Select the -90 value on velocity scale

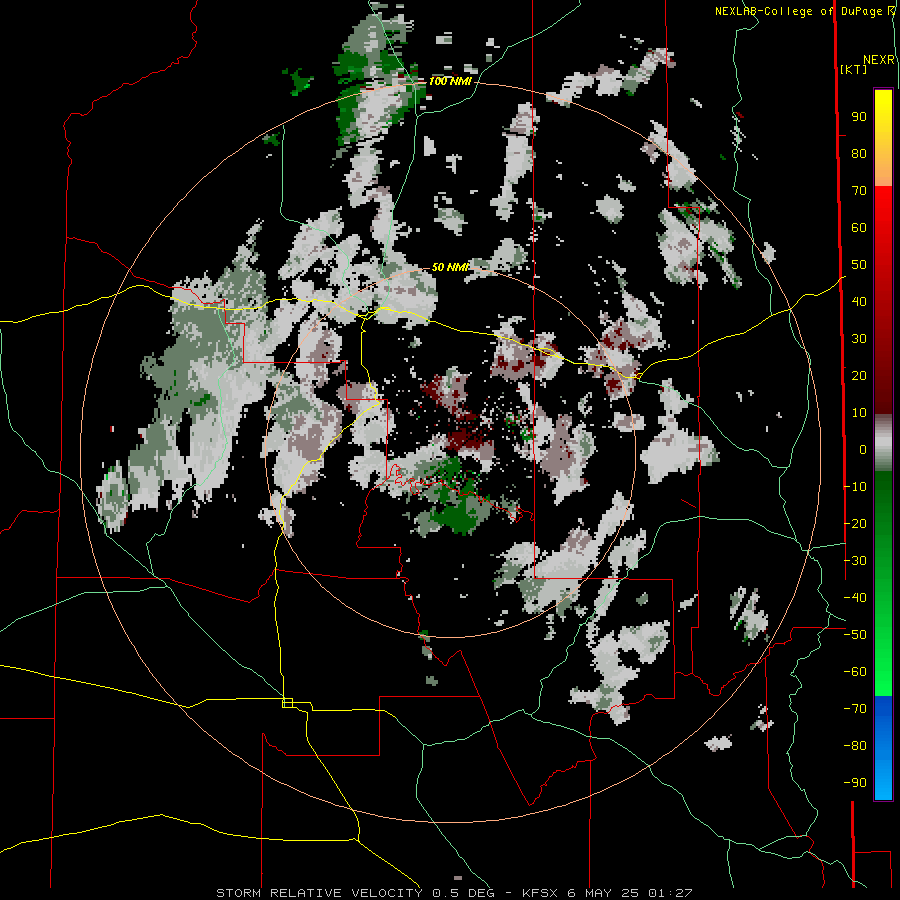tap(855, 783)
